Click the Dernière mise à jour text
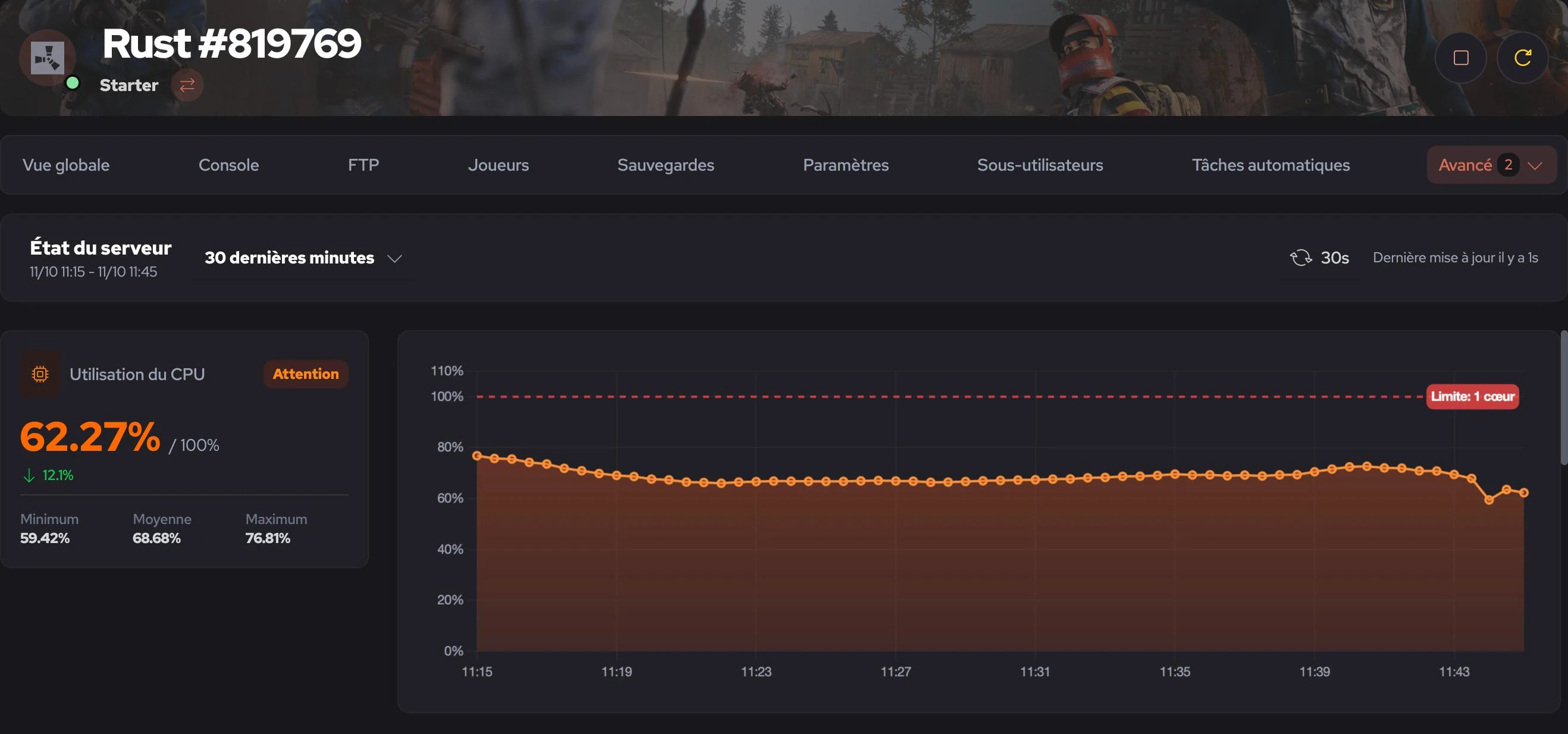Viewport: 1568px width, 734px height. point(1456,258)
